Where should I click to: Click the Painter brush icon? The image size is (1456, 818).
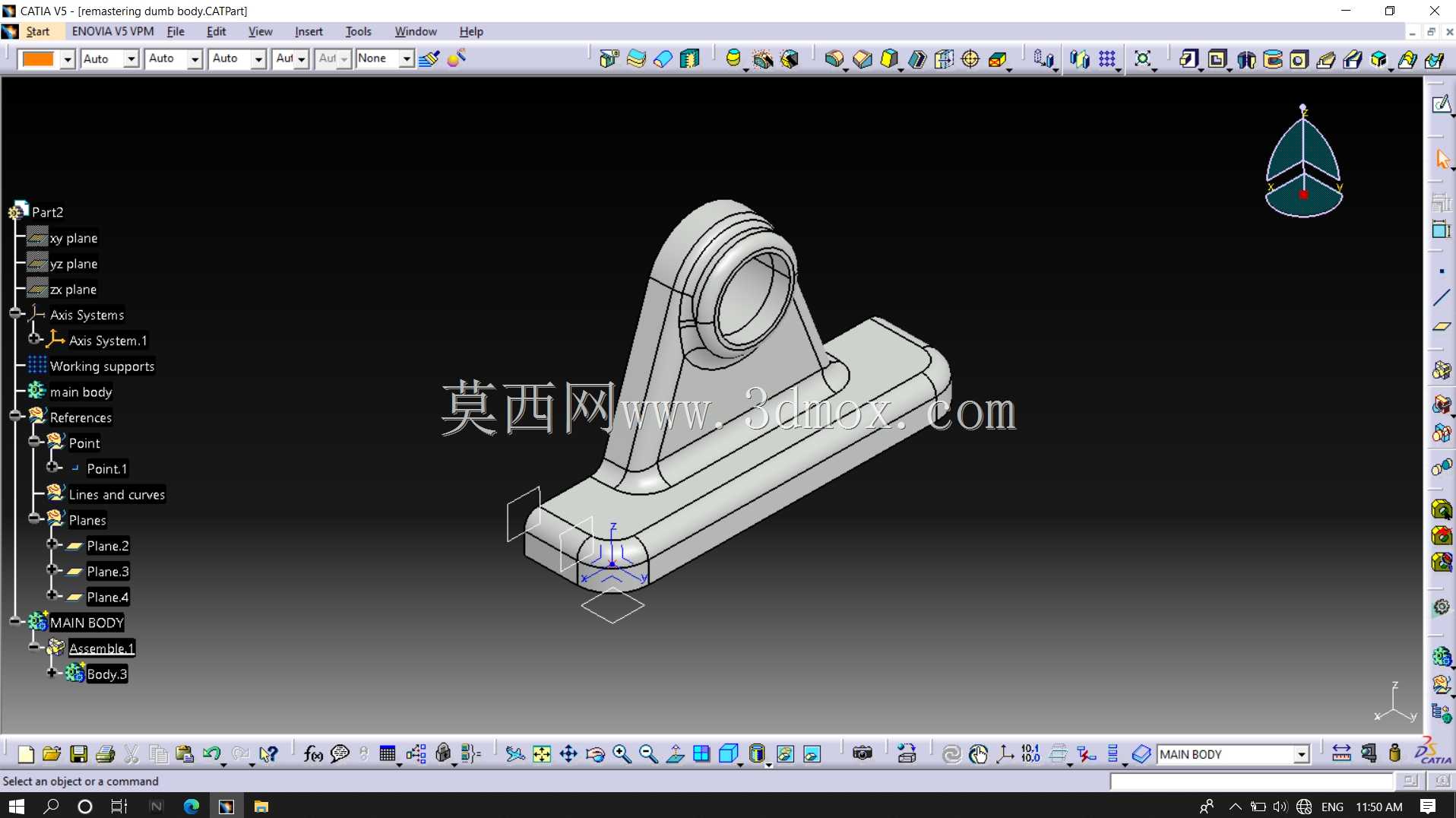coord(429,59)
